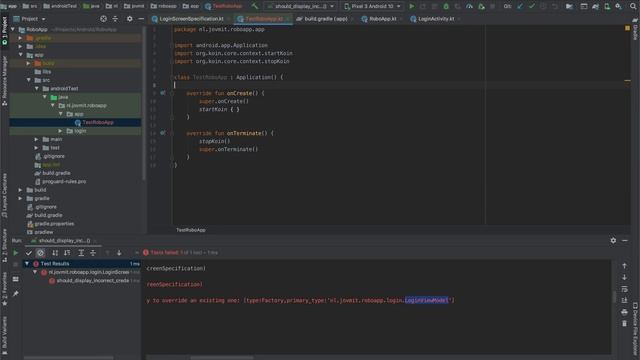
Task: Toggle Favorites side tab
Action: click(4, 289)
